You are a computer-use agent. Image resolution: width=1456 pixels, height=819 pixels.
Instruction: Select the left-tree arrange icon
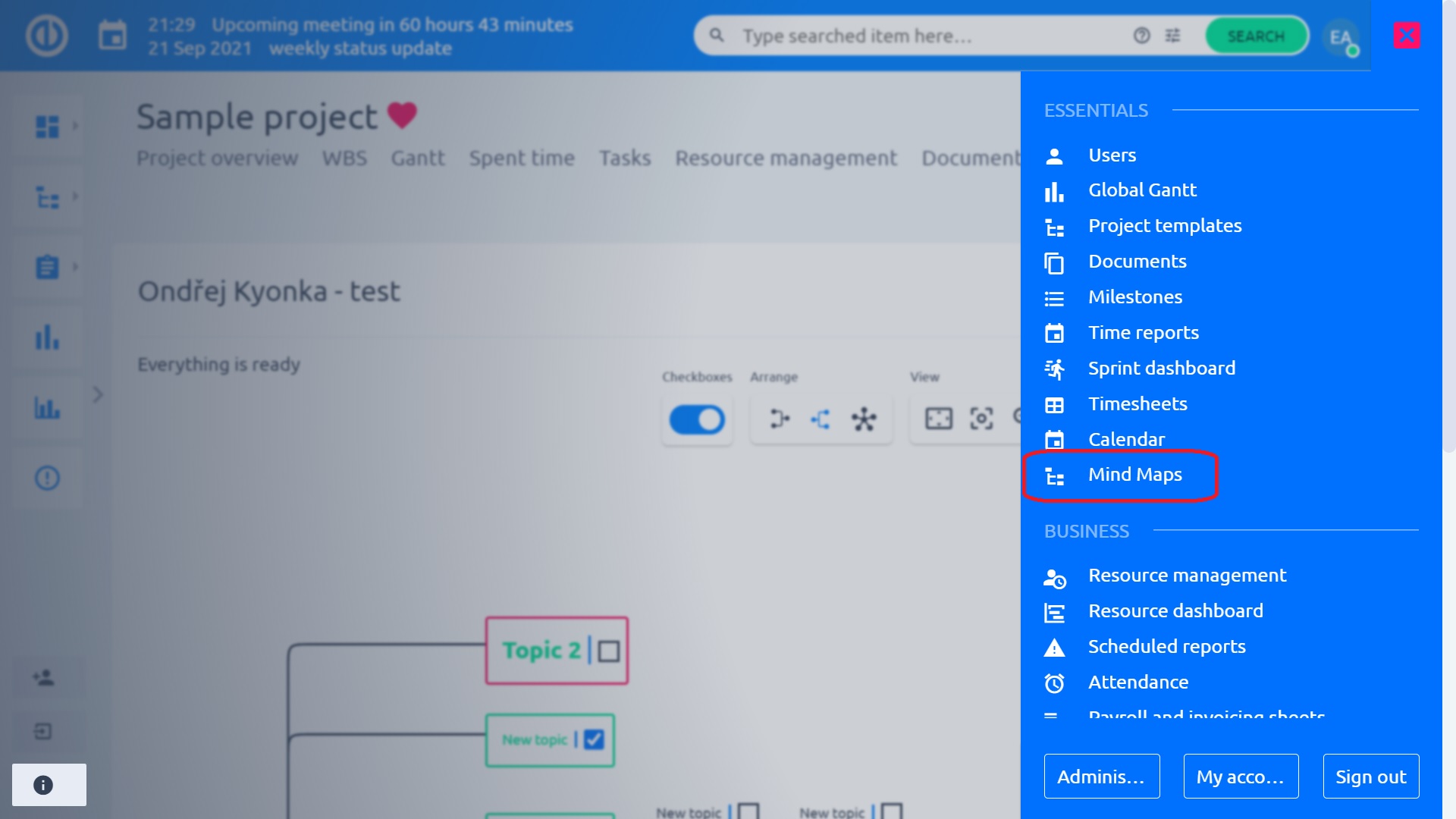821,419
